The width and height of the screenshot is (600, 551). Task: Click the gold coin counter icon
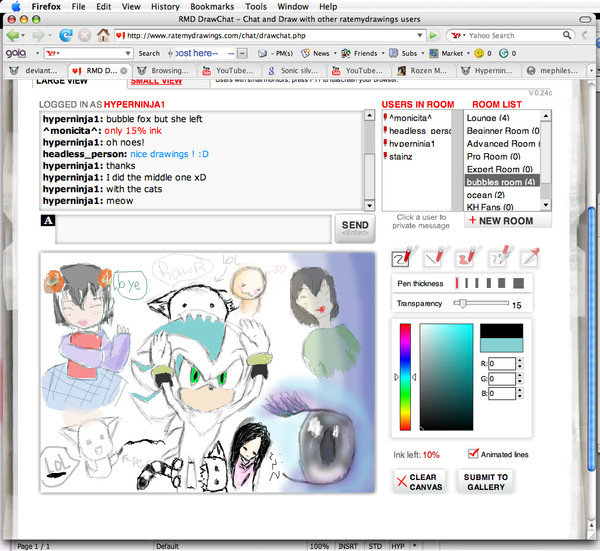pos(479,54)
